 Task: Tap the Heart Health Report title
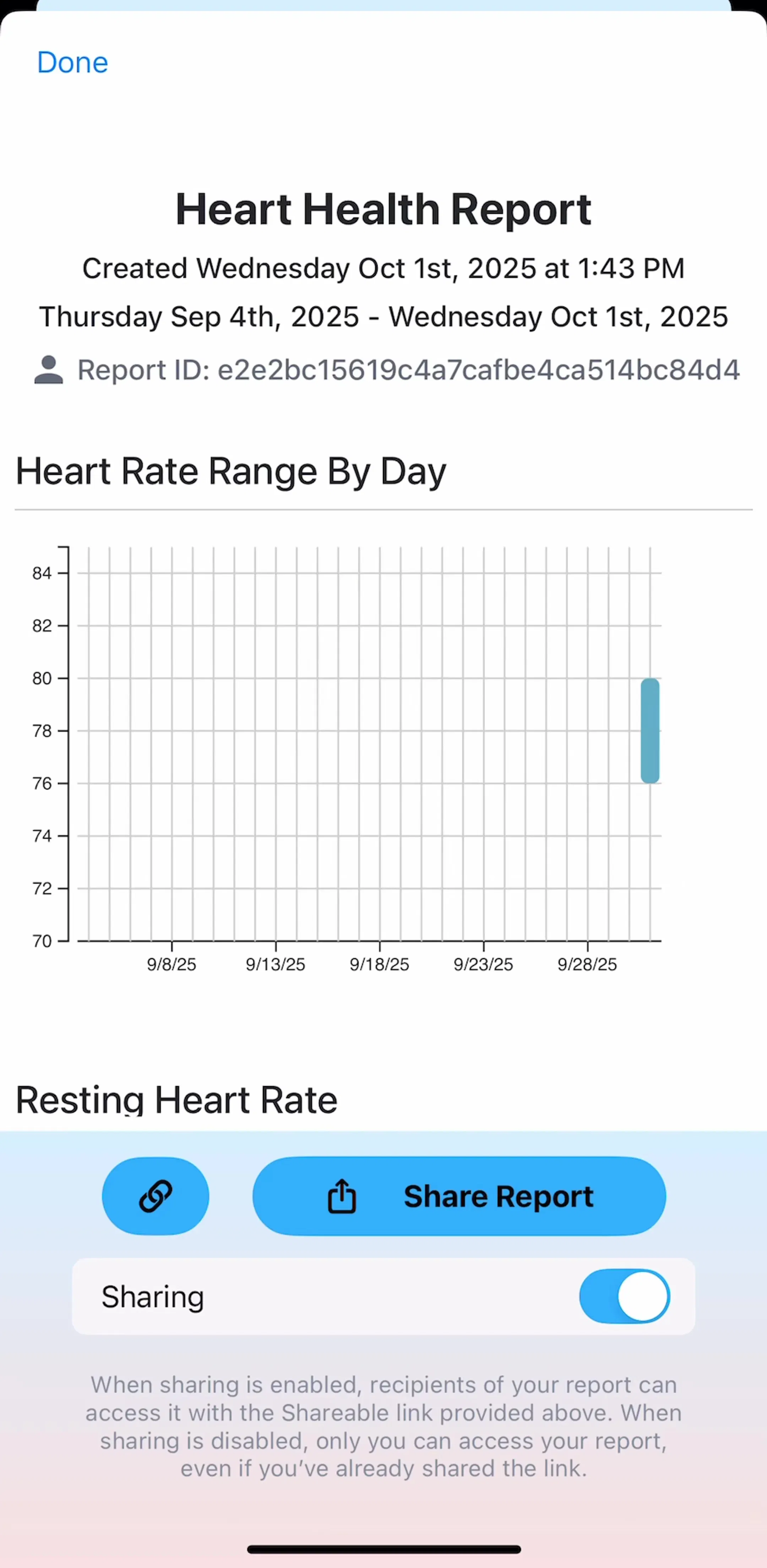pos(383,209)
